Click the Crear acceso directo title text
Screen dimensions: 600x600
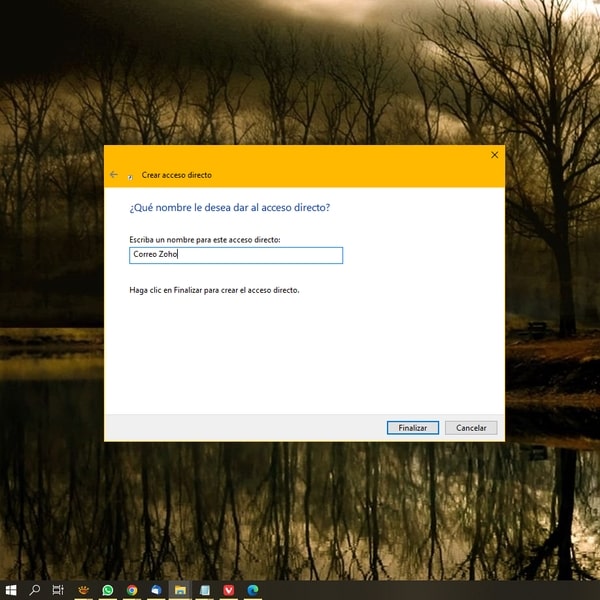176,175
